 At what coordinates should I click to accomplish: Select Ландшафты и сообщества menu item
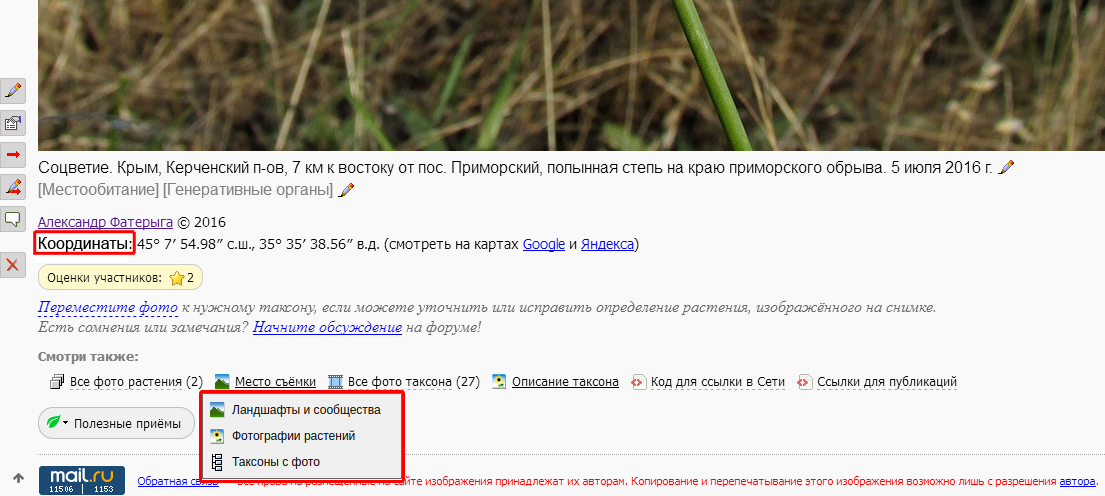point(305,410)
